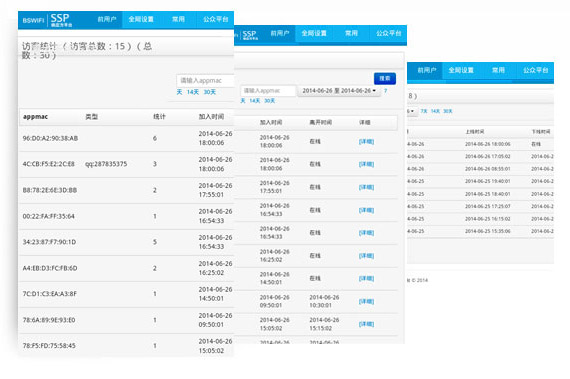The height and width of the screenshot is (379, 570).
Task: Select the row with qq:287835375
Action: click(x=126, y=164)
